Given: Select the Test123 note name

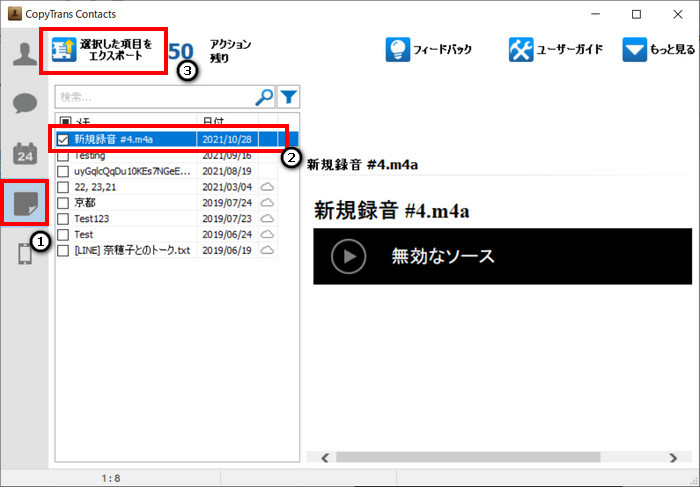Looking at the screenshot, I should [x=92, y=219].
